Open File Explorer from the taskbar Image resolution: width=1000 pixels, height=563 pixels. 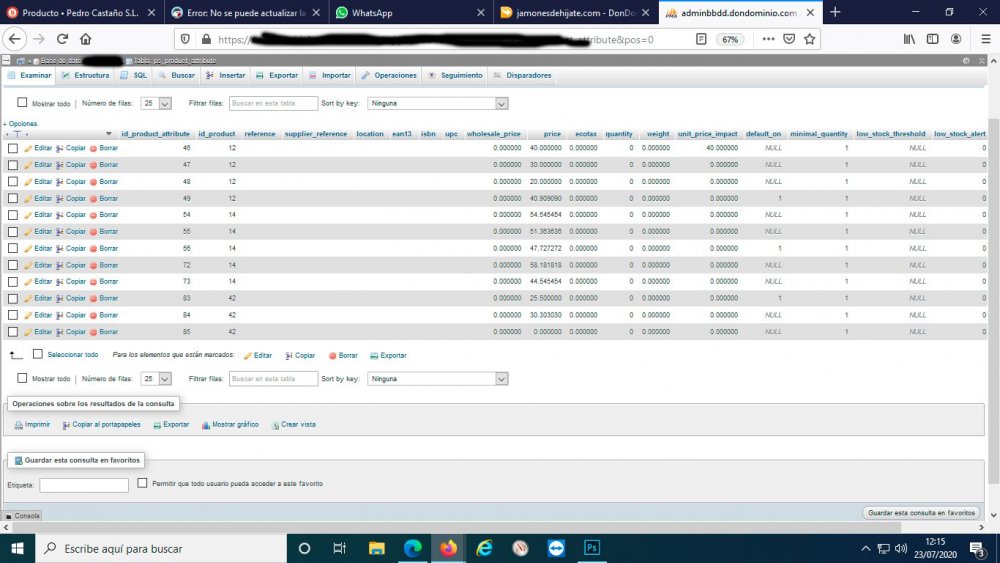377,548
